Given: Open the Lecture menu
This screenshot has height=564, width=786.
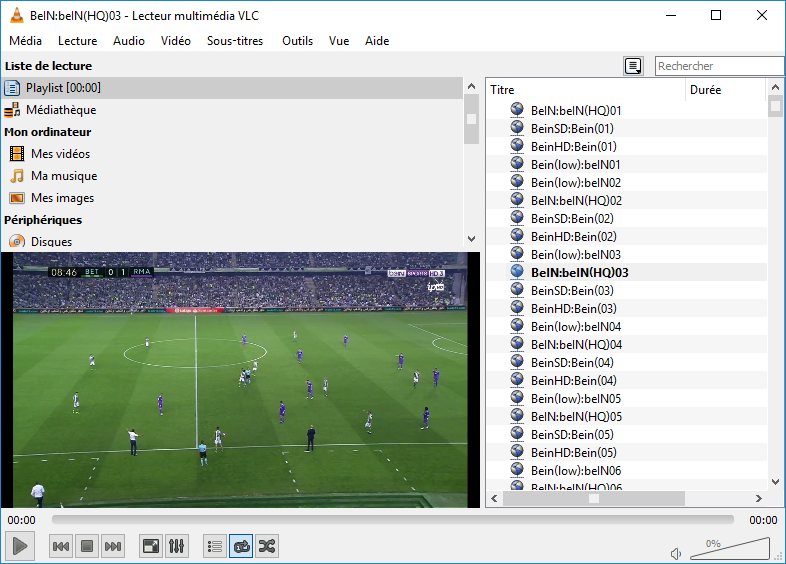Looking at the screenshot, I should [78, 41].
